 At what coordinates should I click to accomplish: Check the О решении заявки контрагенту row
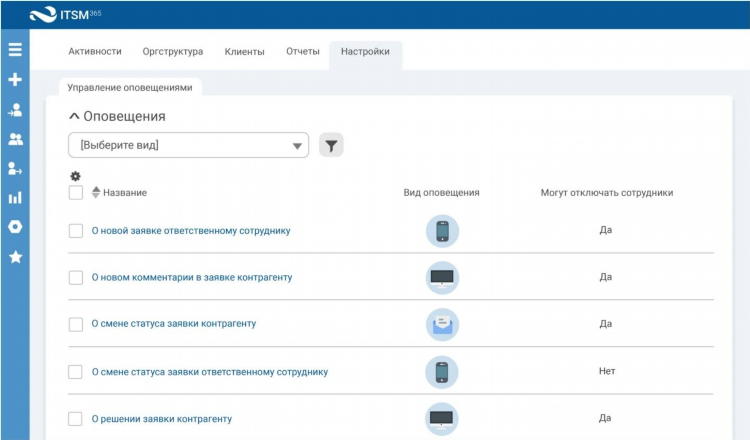point(75,418)
